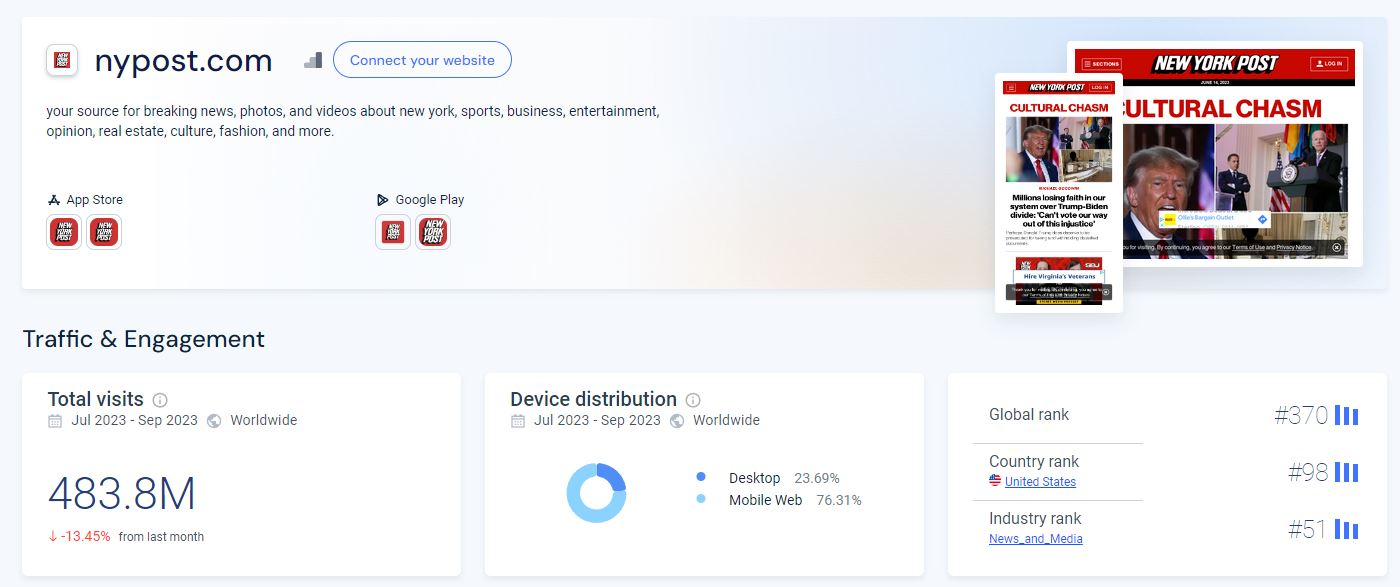Click the Industry rank label
Image resolution: width=1400 pixels, height=587 pixels.
pos(1035,518)
